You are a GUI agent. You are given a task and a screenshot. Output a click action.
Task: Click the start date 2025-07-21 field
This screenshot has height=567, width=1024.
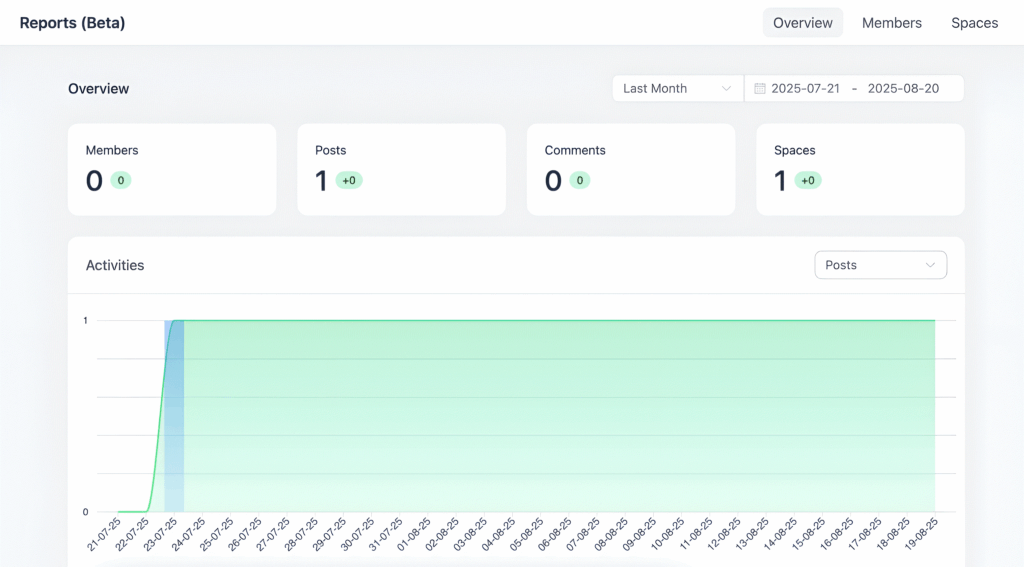[x=805, y=89]
